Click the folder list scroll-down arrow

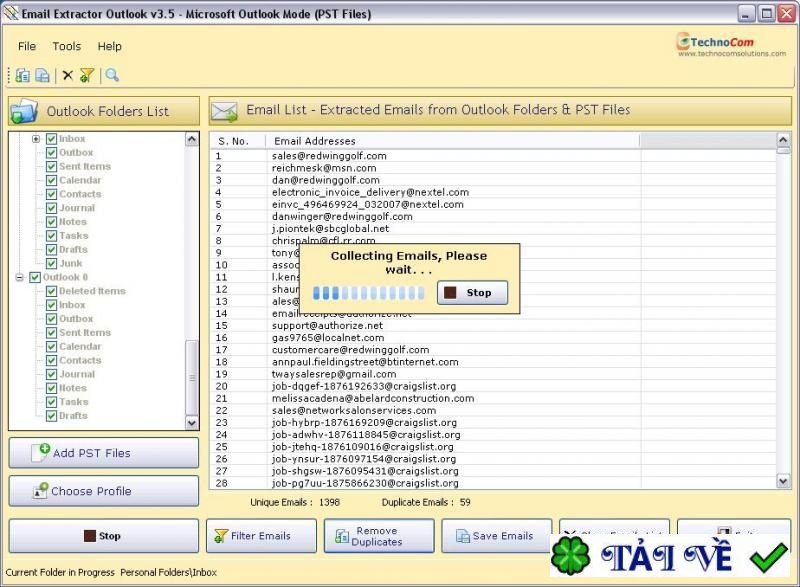(x=191, y=423)
